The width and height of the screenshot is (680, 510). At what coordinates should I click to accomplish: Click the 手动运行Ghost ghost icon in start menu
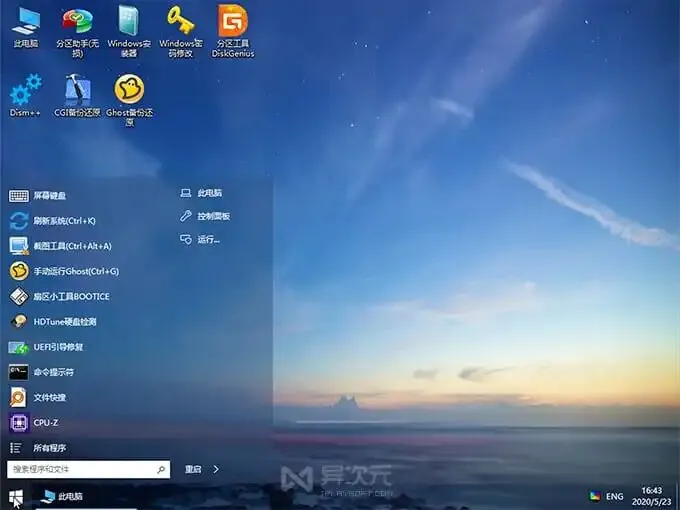[x=19, y=271]
